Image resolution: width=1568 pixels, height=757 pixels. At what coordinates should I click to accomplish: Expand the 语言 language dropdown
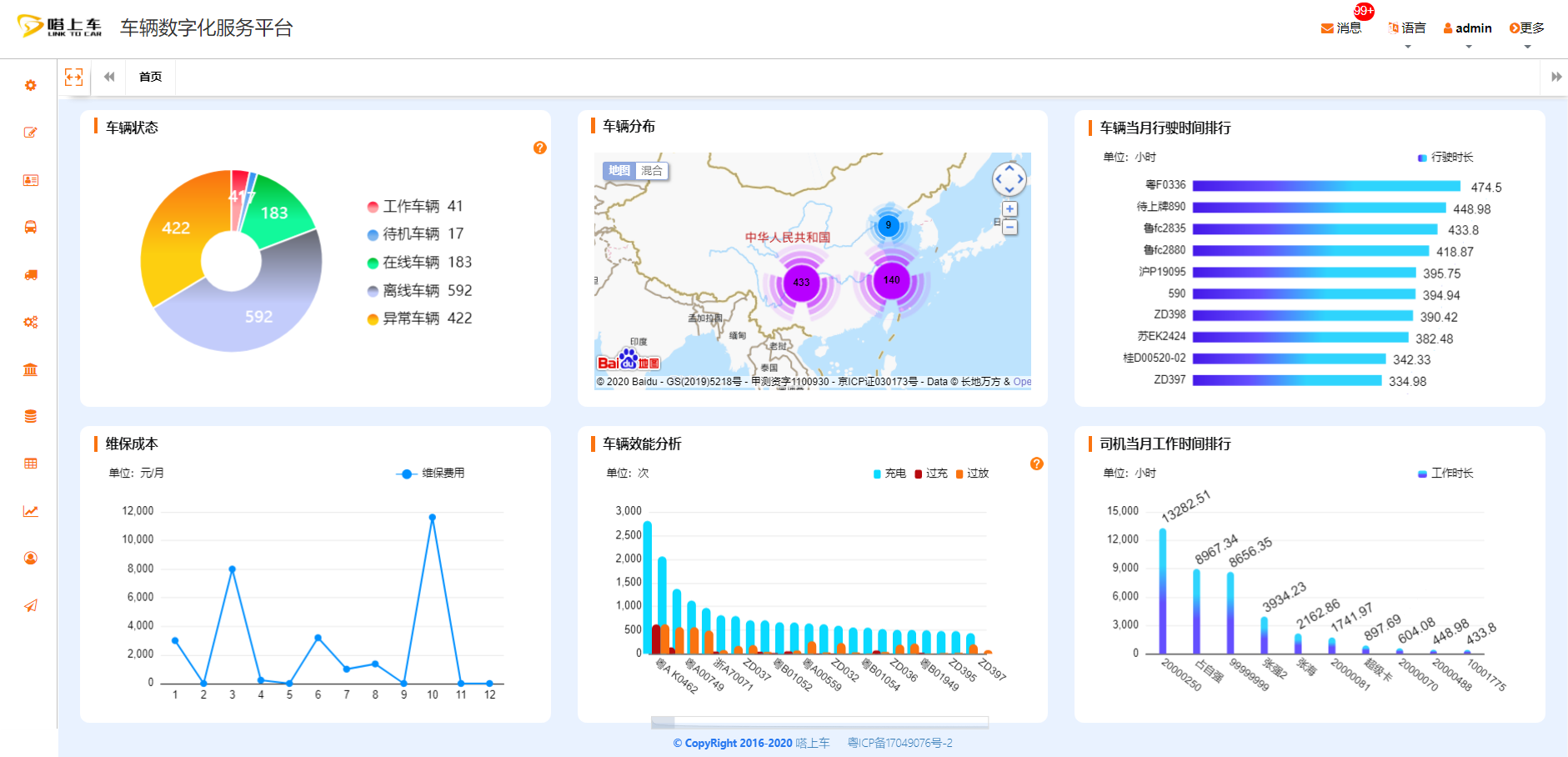click(1407, 28)
